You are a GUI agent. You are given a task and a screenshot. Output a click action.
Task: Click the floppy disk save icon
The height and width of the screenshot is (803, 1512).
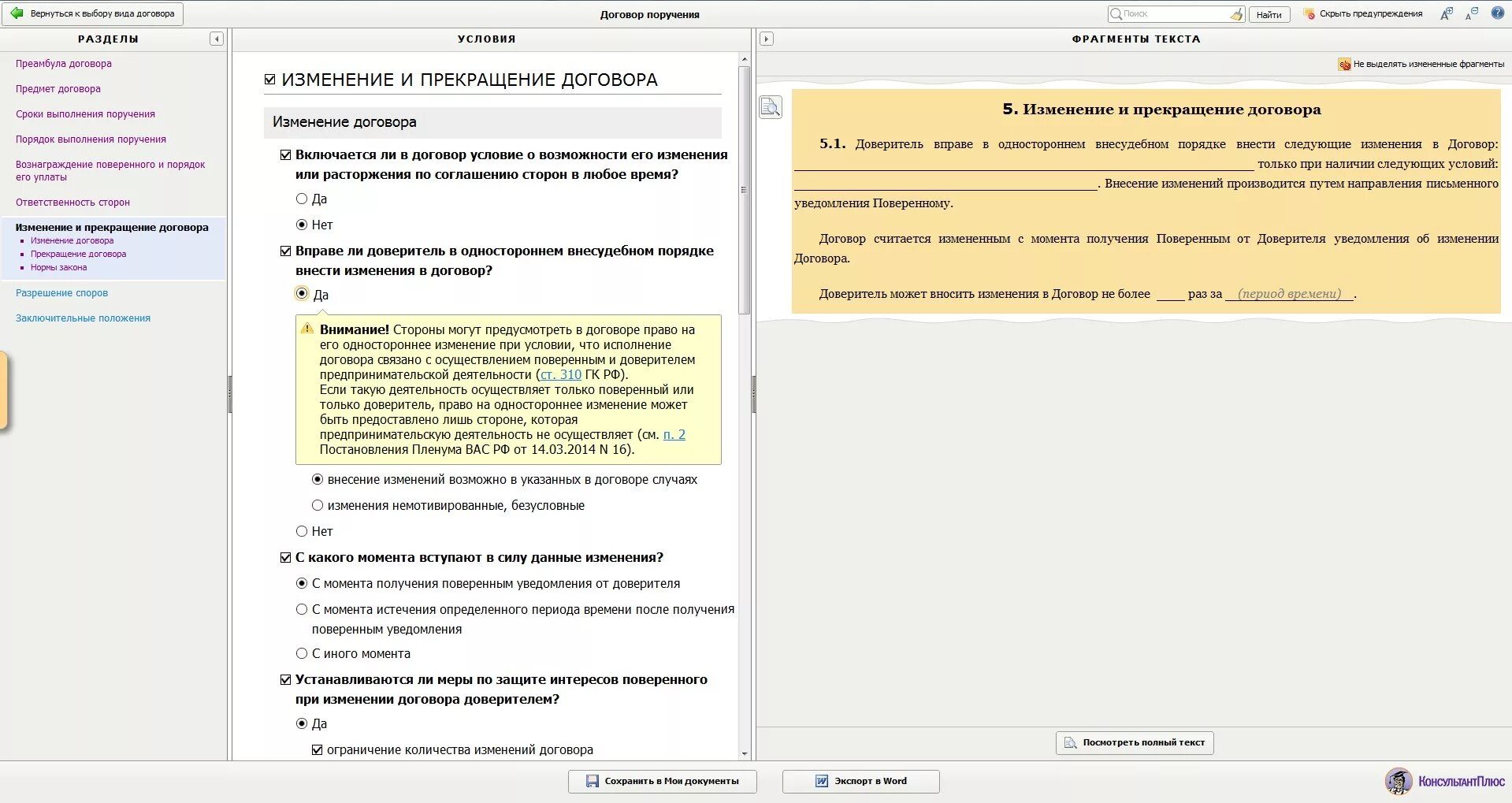pyautogui.click(x=593, y=781)
